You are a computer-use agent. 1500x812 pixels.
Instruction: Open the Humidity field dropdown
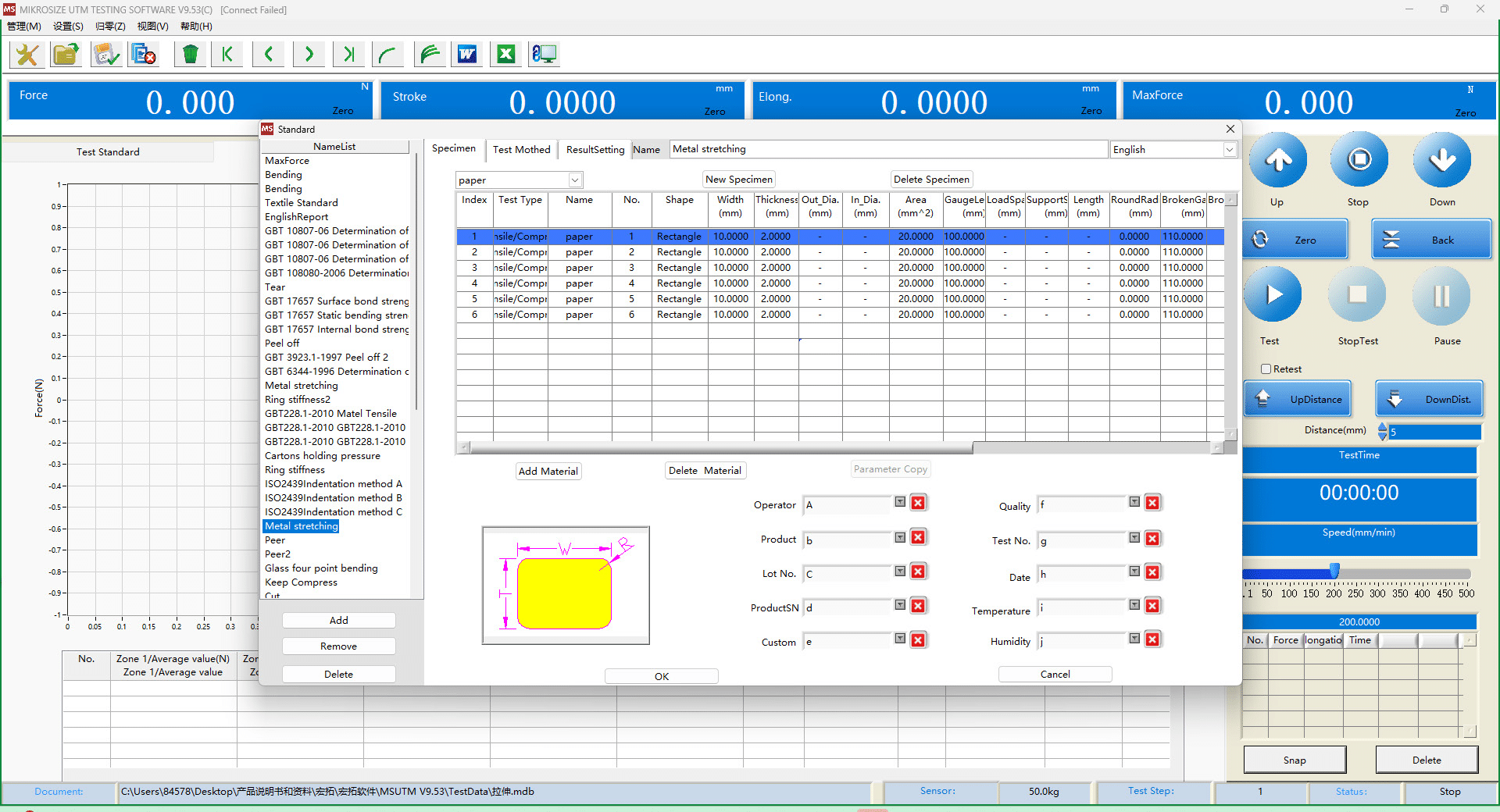[x=1134, y=639]
